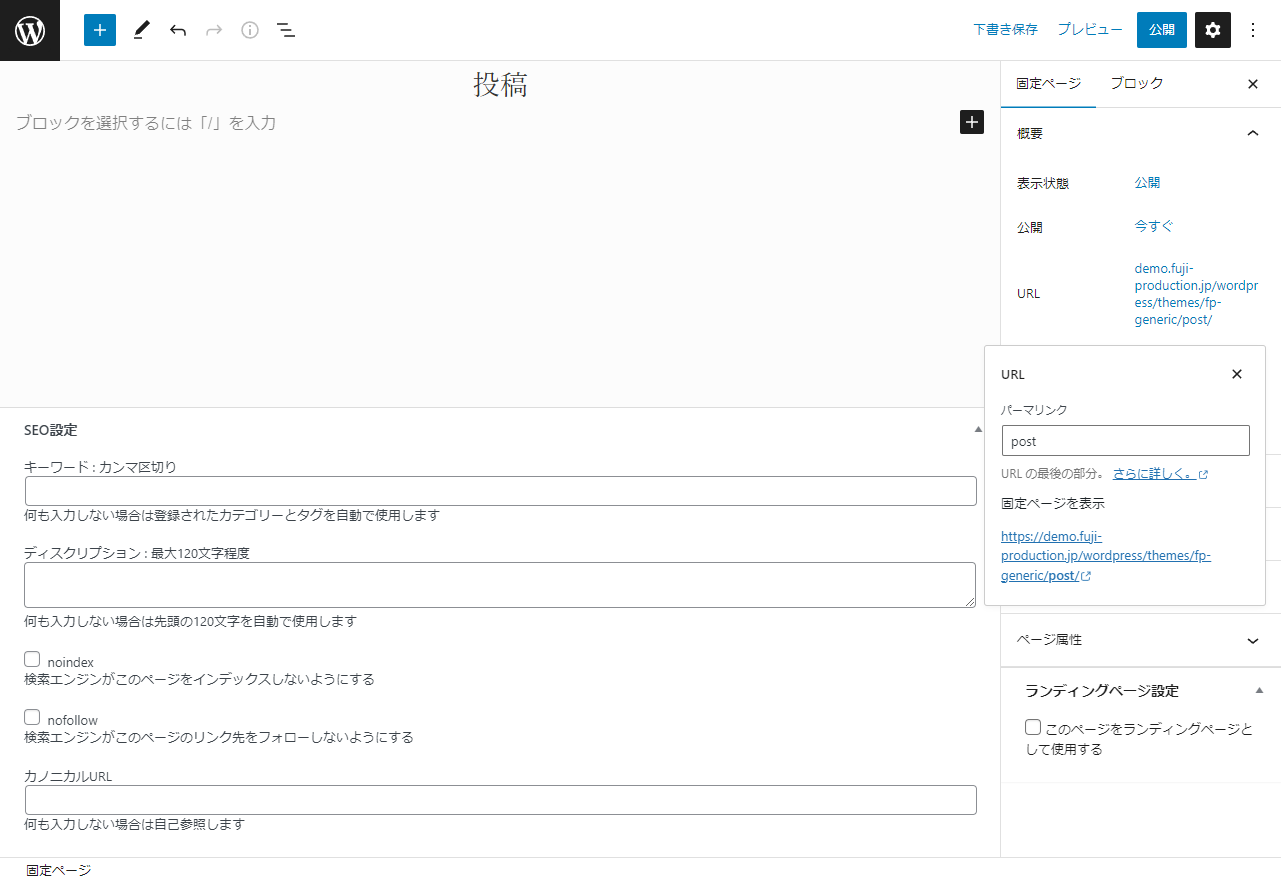This screenshot has width=1281, height=882.
Task: Enable the nofollow checkbox
Action: 32,718
